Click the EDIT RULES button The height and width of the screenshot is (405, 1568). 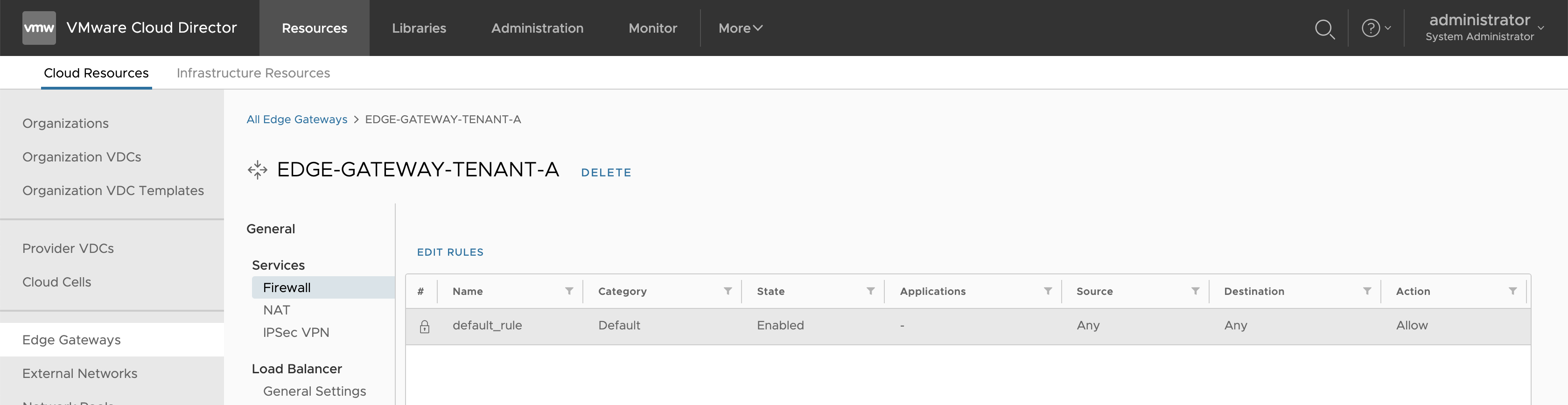click(450, 252)
